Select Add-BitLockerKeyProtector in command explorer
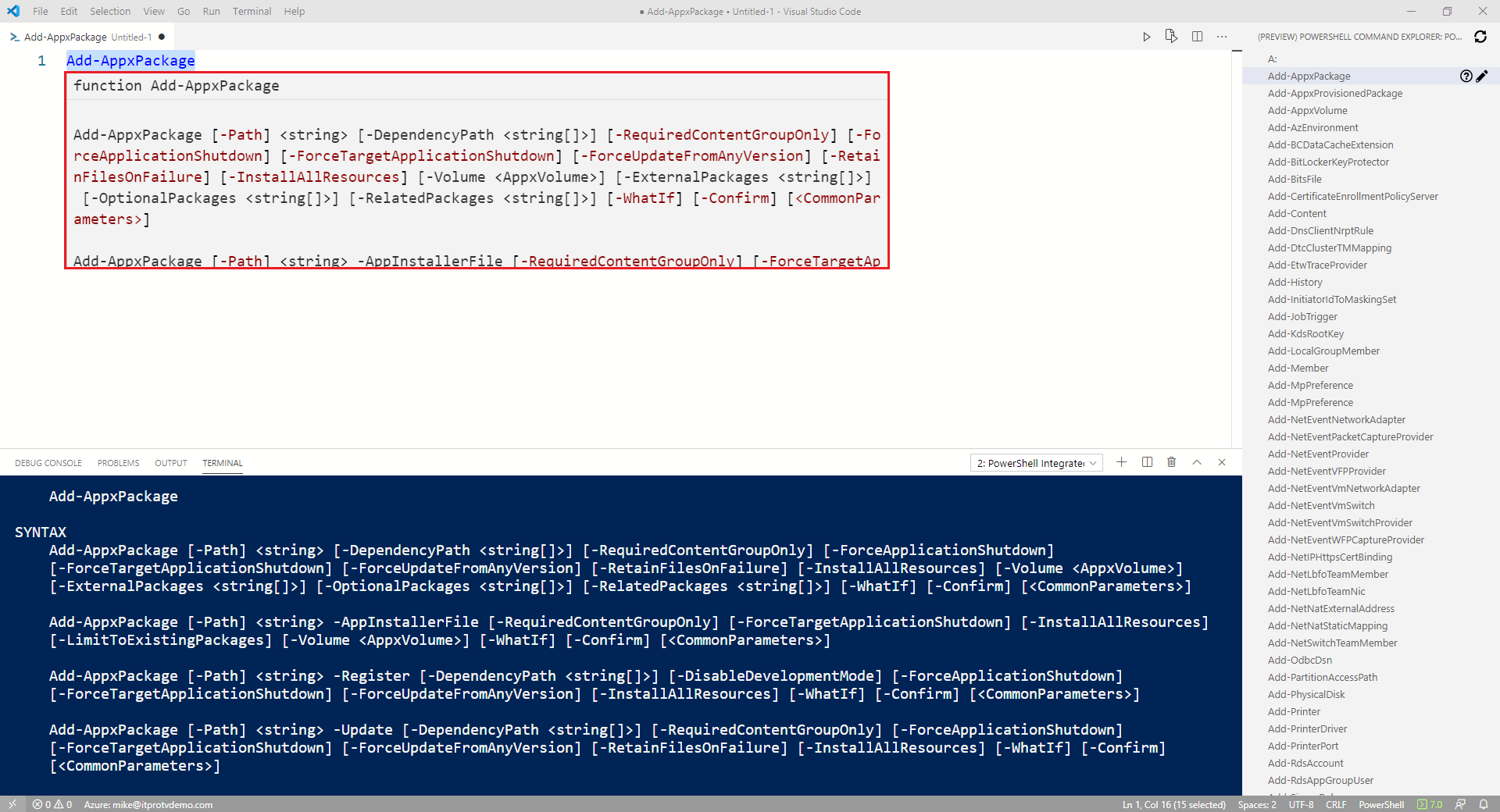1500x812 pixels. tap(1328, 162)
